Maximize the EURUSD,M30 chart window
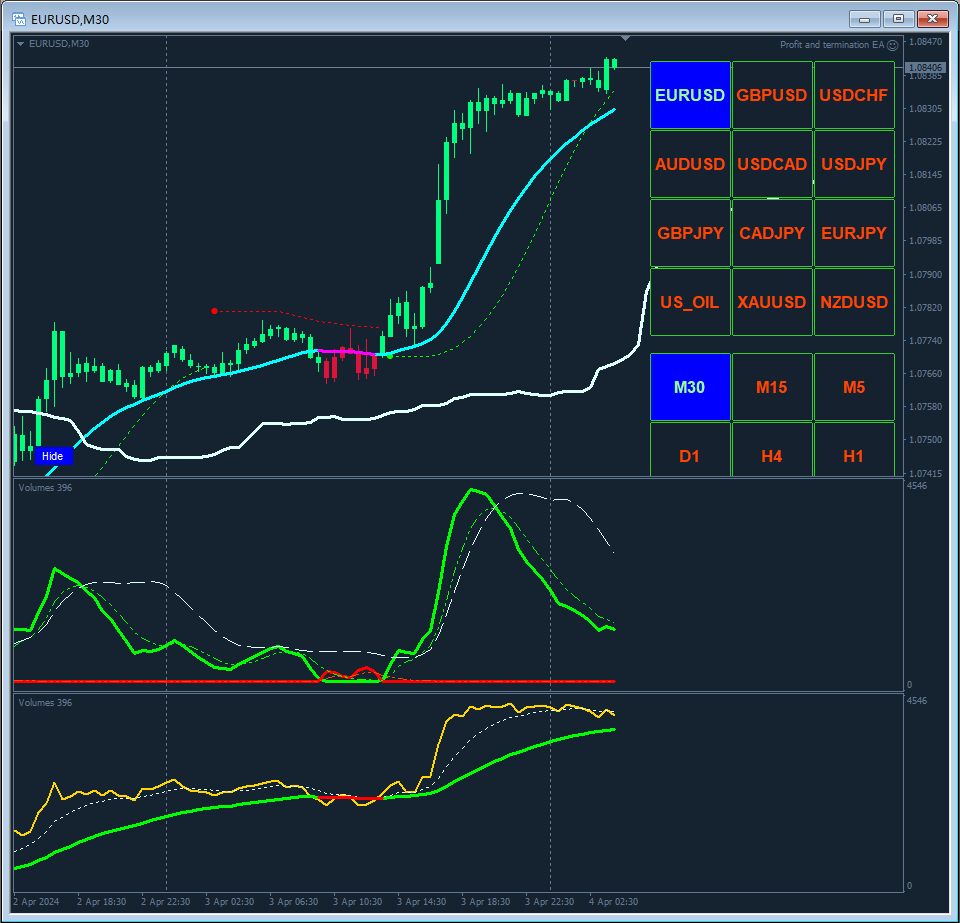 [898, 19]
